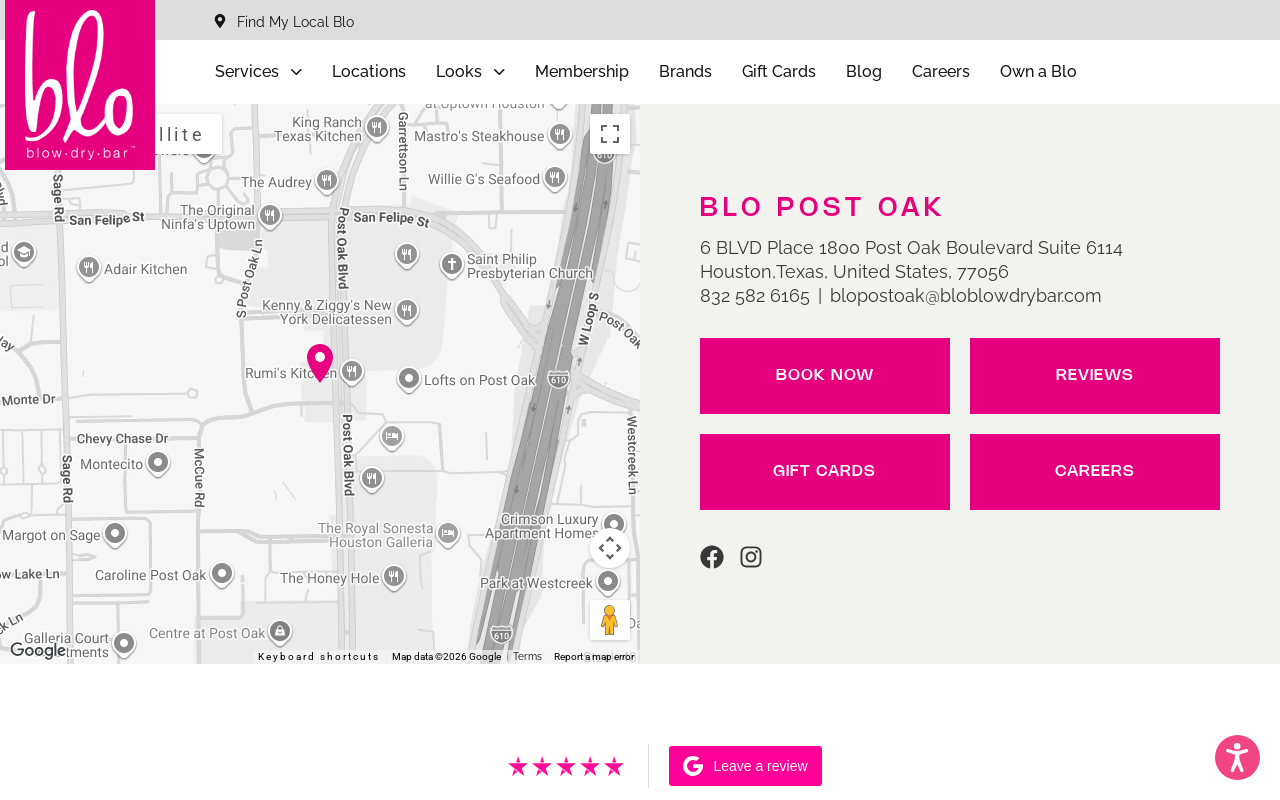Select the Rumi's Kitchen restaurant pin

tap(352, 372)
